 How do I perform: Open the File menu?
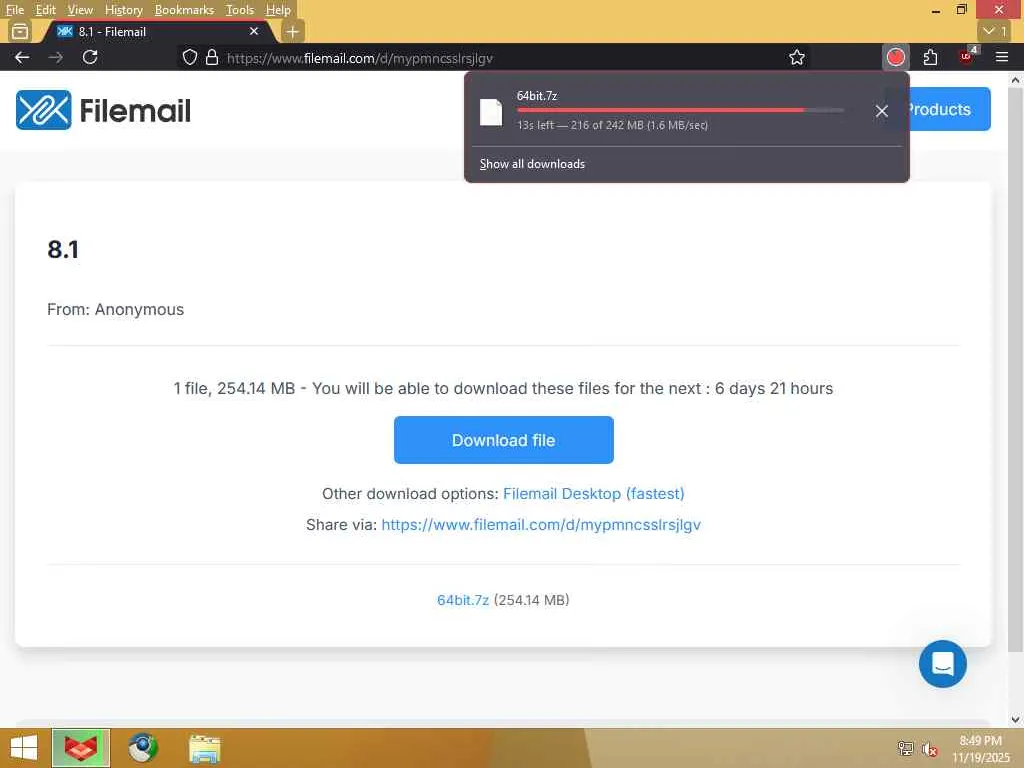click(x=14, y=10)
